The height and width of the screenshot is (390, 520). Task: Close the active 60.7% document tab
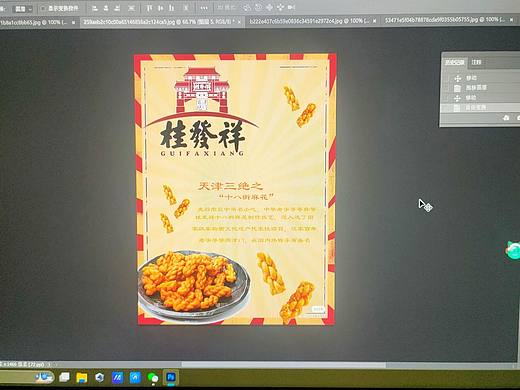[x=239, y=22]
